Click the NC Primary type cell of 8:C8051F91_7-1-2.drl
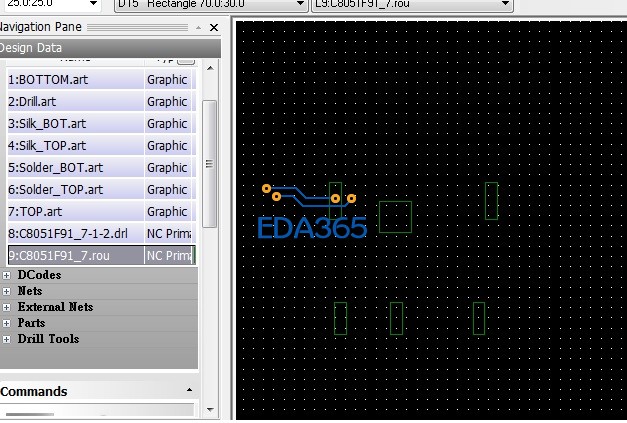627x423 pixels. 168,233
